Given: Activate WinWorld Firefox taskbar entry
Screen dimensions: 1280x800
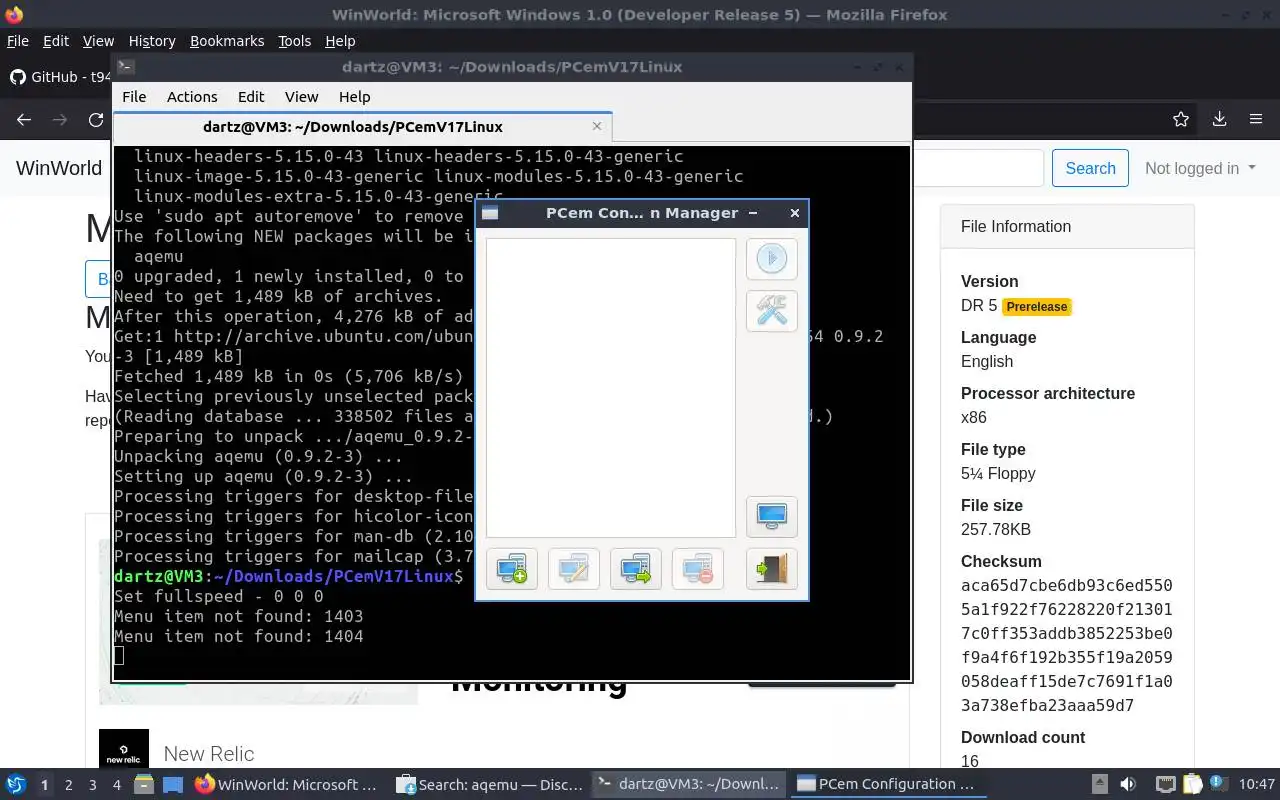Looking at the screenshot, I should coord(287,785).
